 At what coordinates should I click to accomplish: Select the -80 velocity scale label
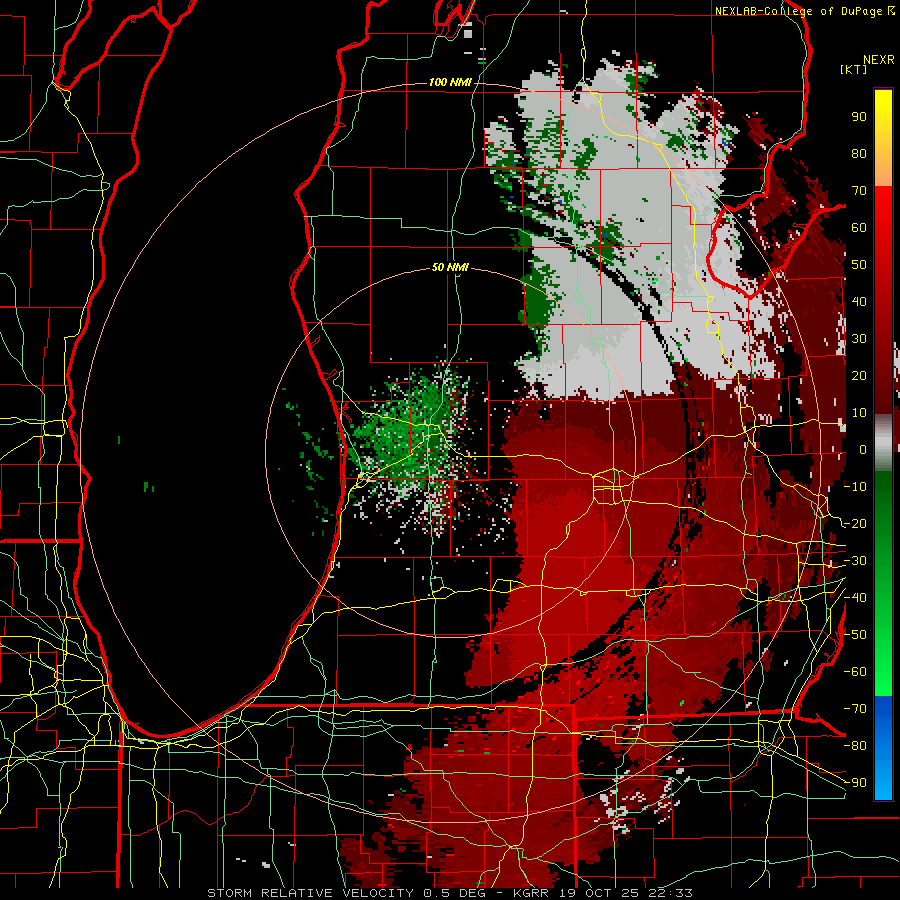pyautogui.click(x=855, y=746)
